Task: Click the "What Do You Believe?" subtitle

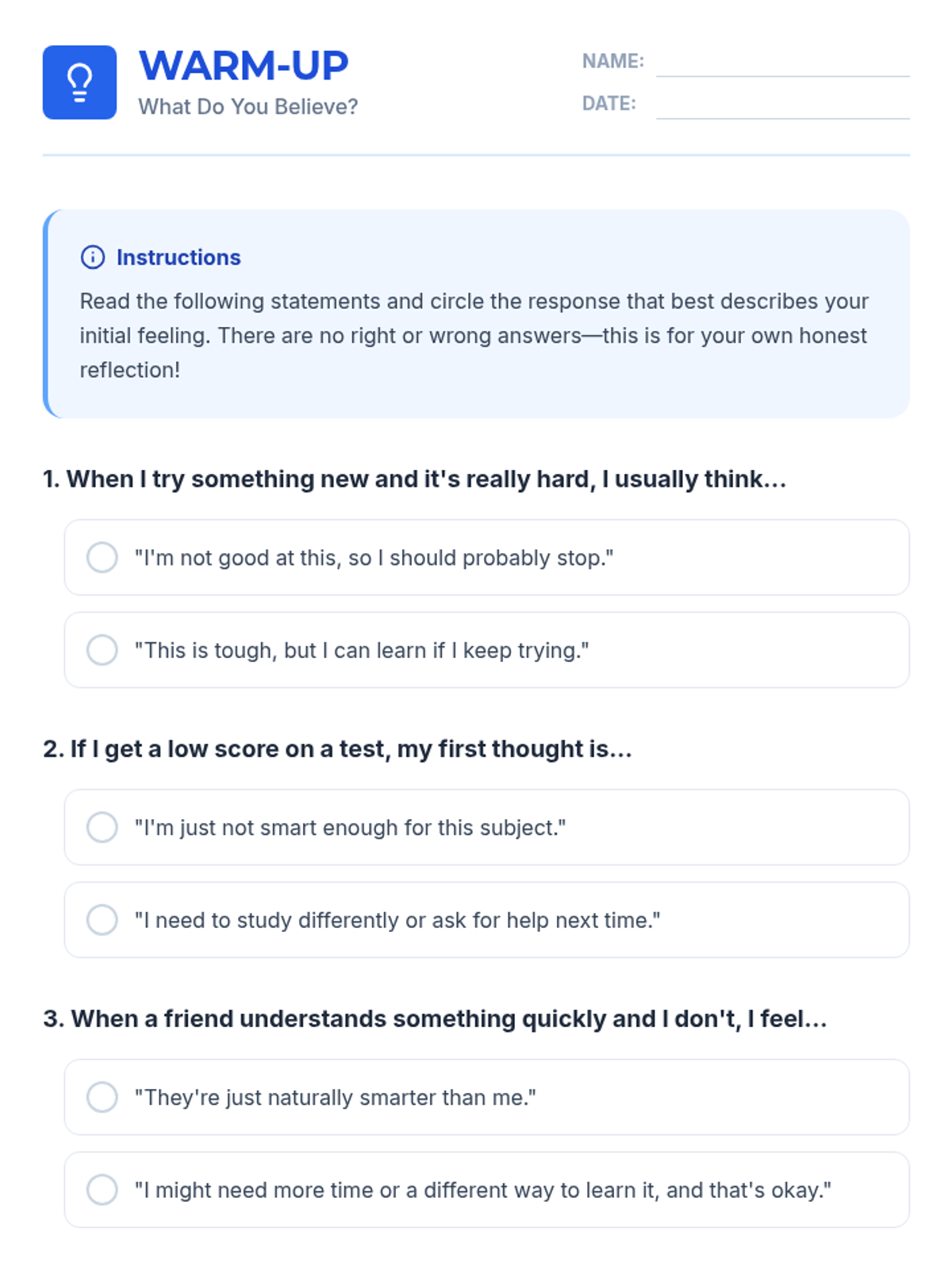Action: coord(248,106)
